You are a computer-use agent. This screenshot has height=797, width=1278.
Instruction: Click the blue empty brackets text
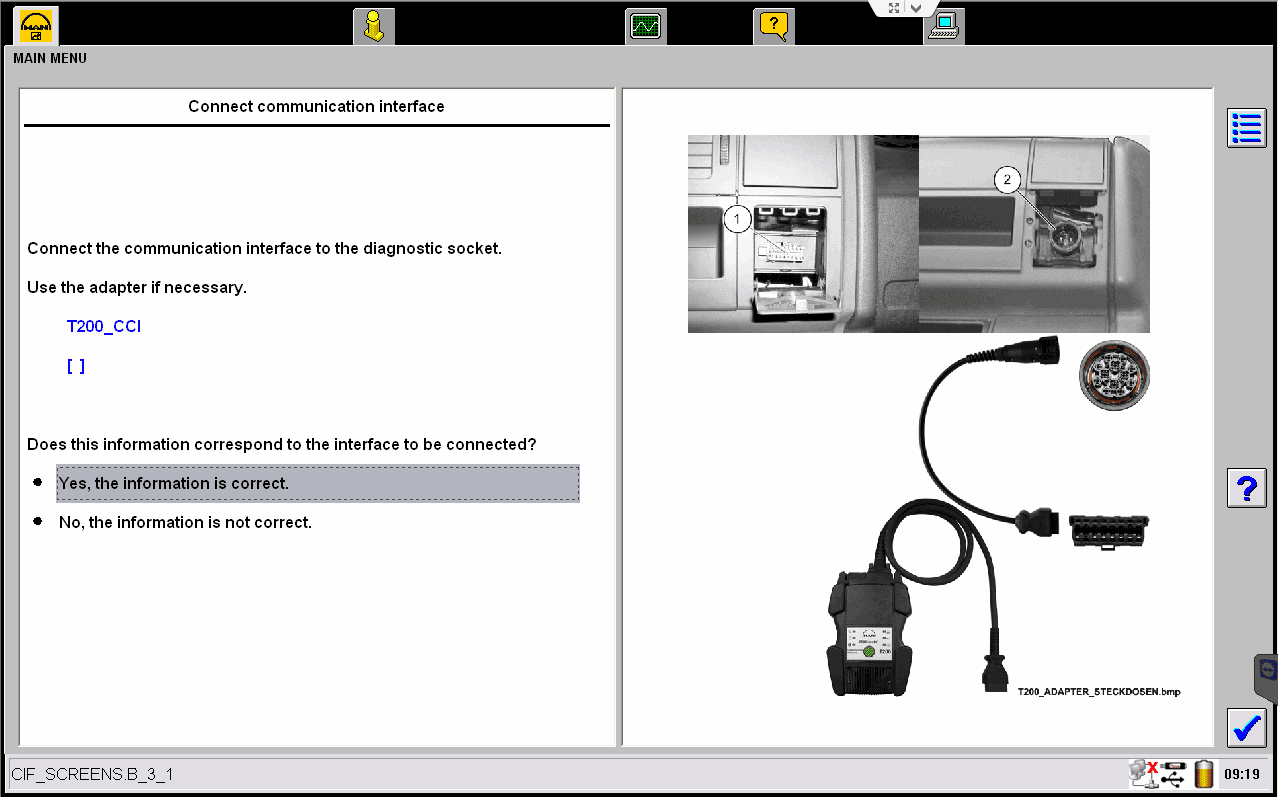(76, 366)
